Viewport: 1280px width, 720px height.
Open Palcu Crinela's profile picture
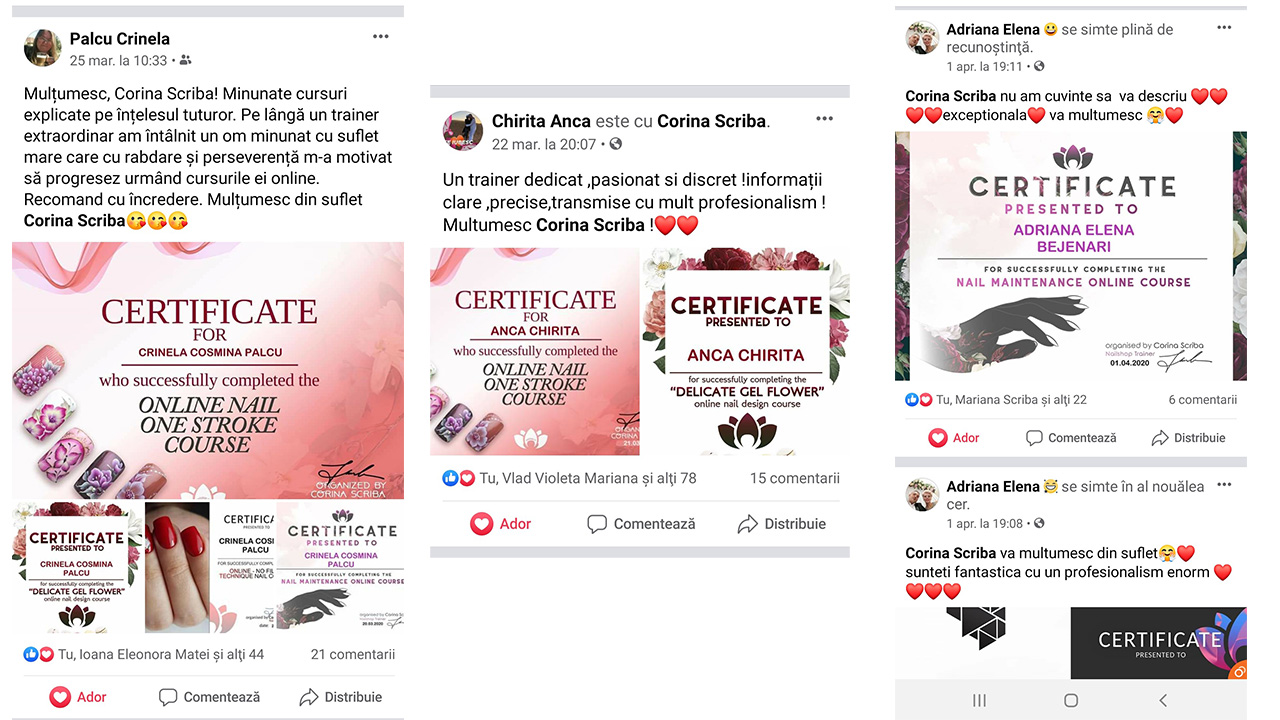click(x=42, y=47)
